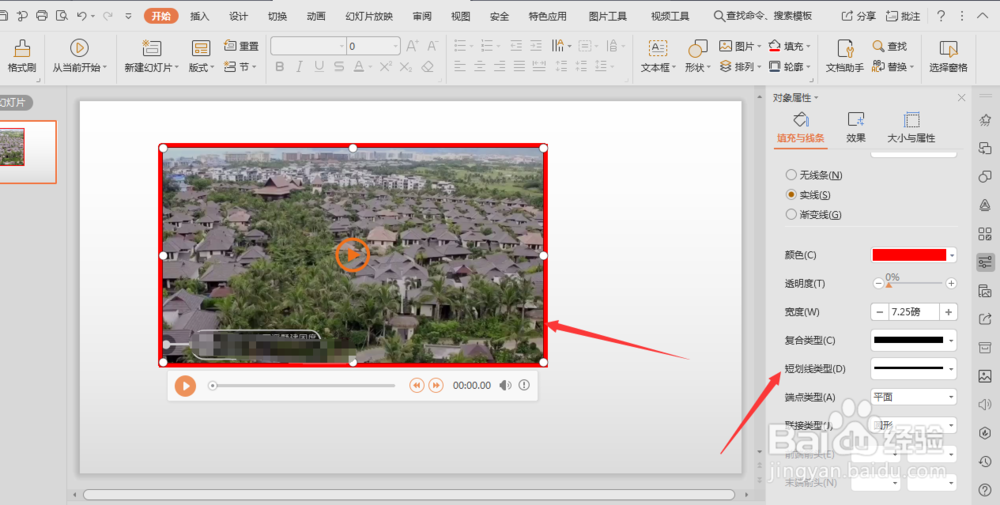Open the Selection Pane (选择窗格)
The width and height of the screenshot is (1000, 505).
[948, 56]
